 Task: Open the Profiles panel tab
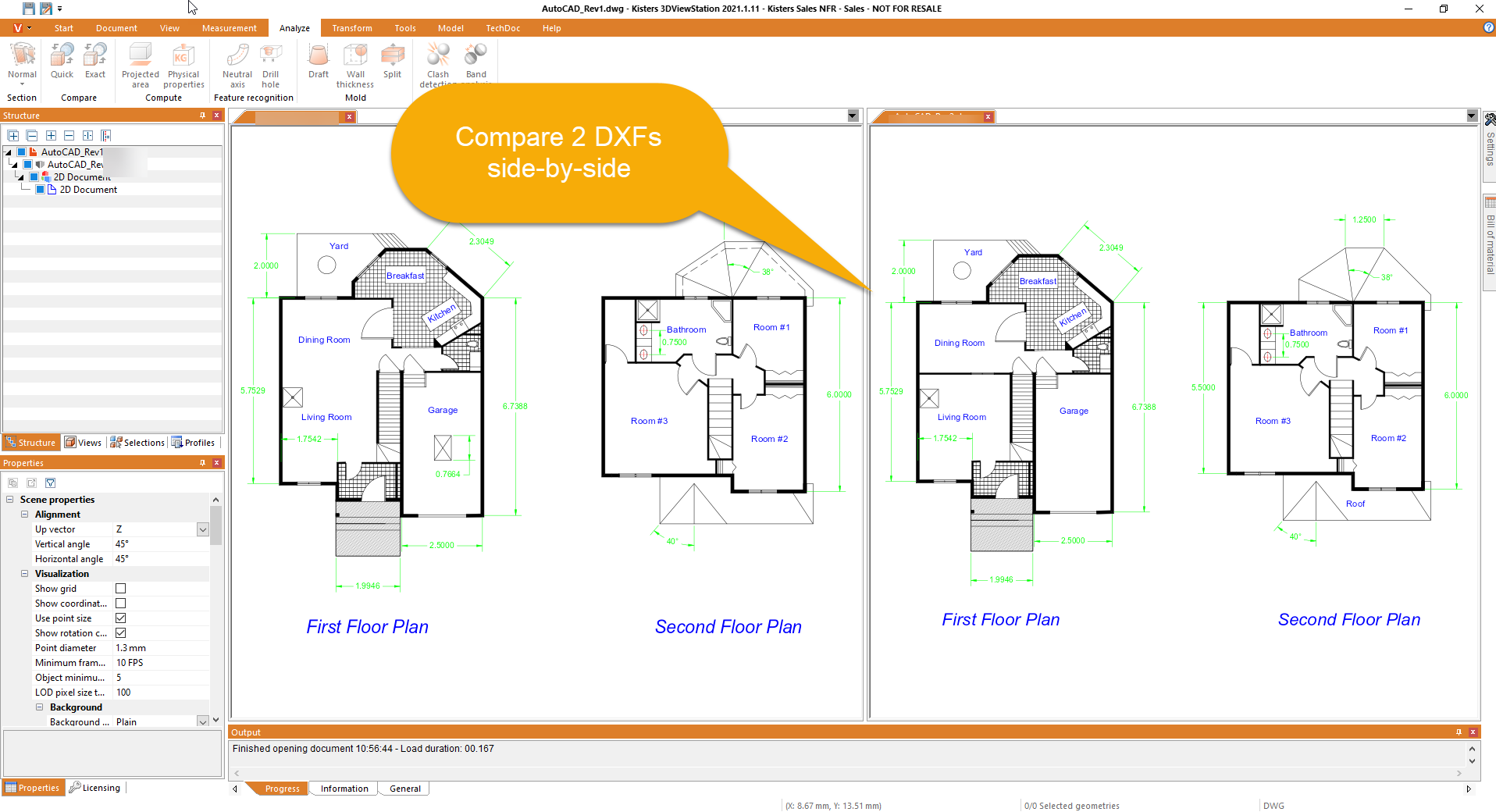tap(193, 443)
